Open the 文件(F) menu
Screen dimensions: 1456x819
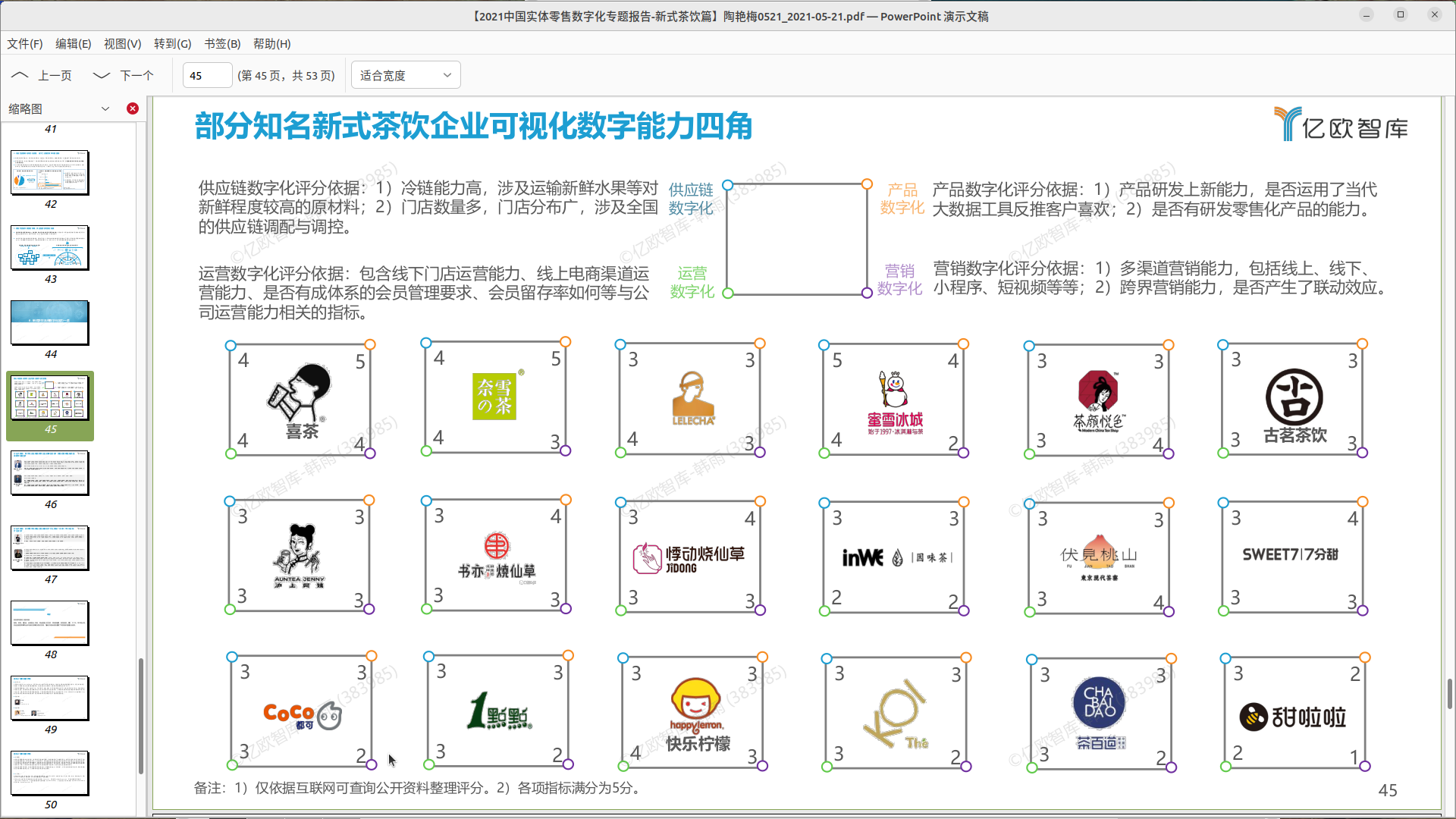point(25,43)
